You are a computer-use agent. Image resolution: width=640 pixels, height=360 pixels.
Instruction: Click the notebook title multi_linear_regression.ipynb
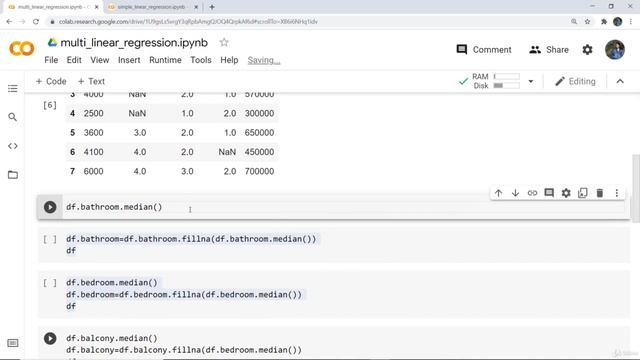pos(134,42)
